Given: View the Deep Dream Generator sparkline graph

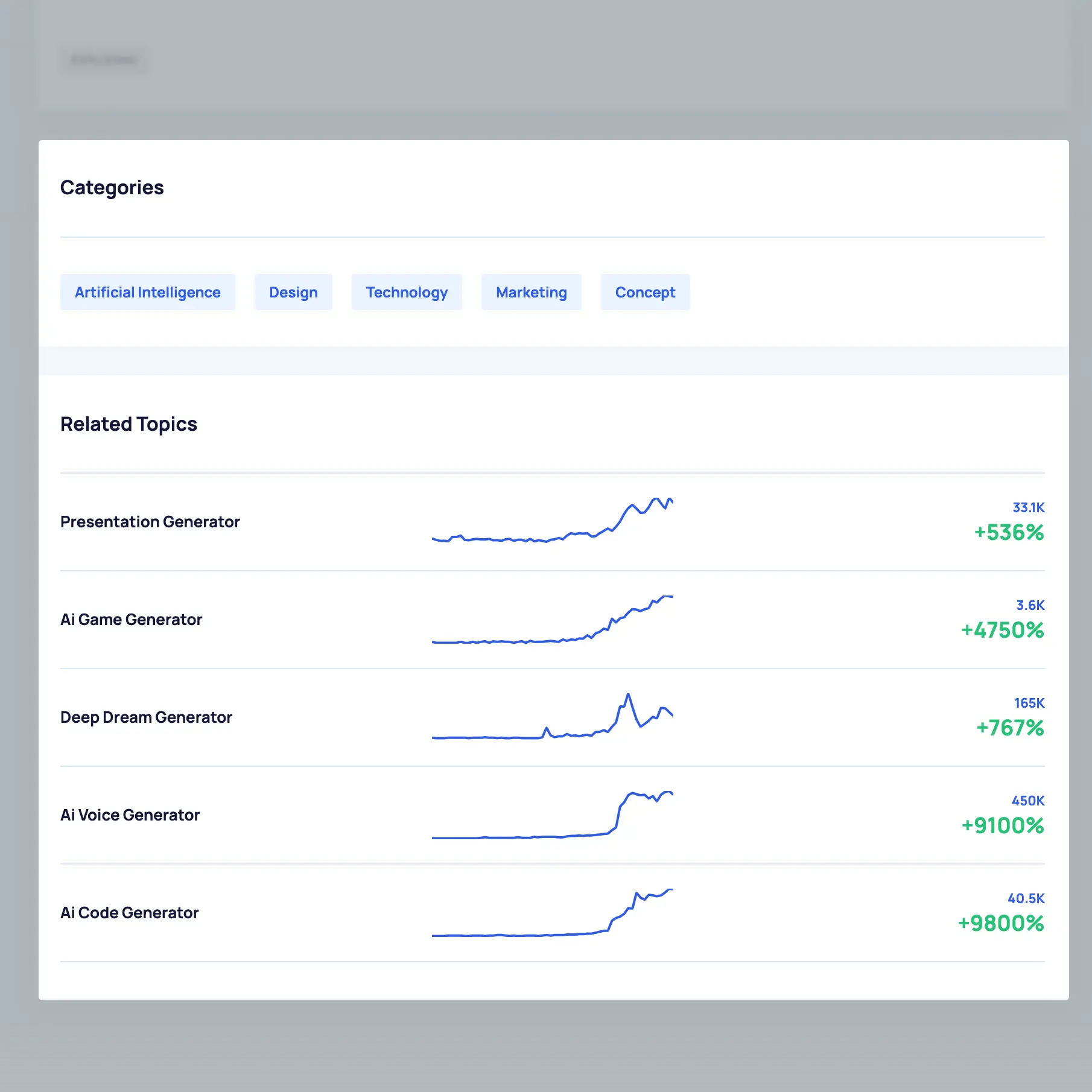Looking at the screenshot, I should point(552,717).
